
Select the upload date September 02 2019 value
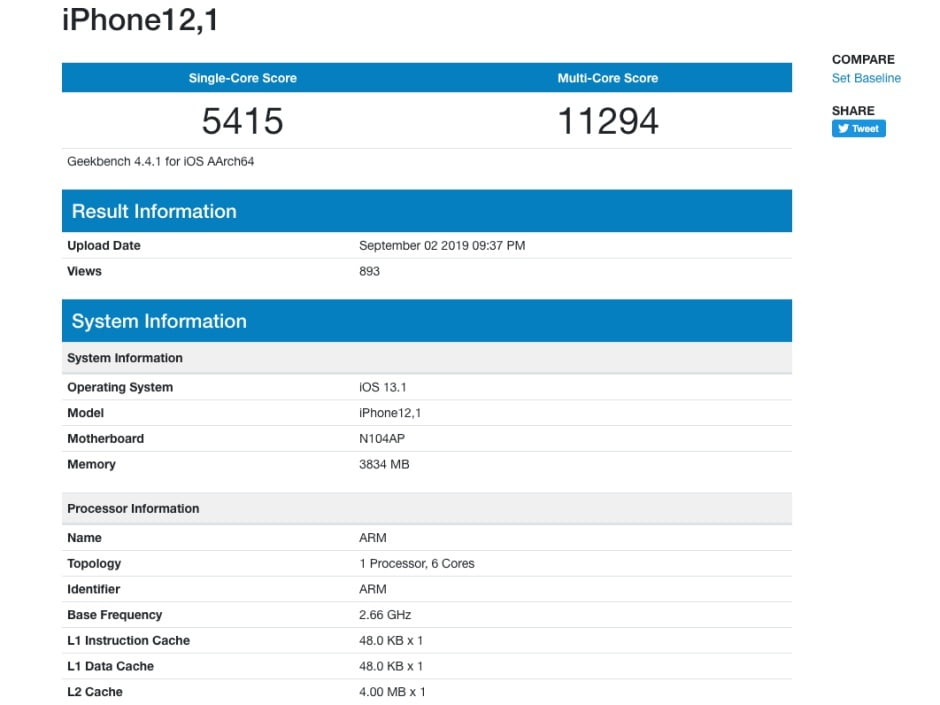click(441, 246)
